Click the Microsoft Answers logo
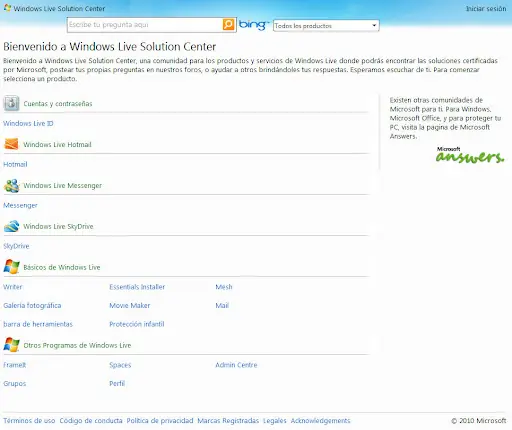 [x=470, y=155]
